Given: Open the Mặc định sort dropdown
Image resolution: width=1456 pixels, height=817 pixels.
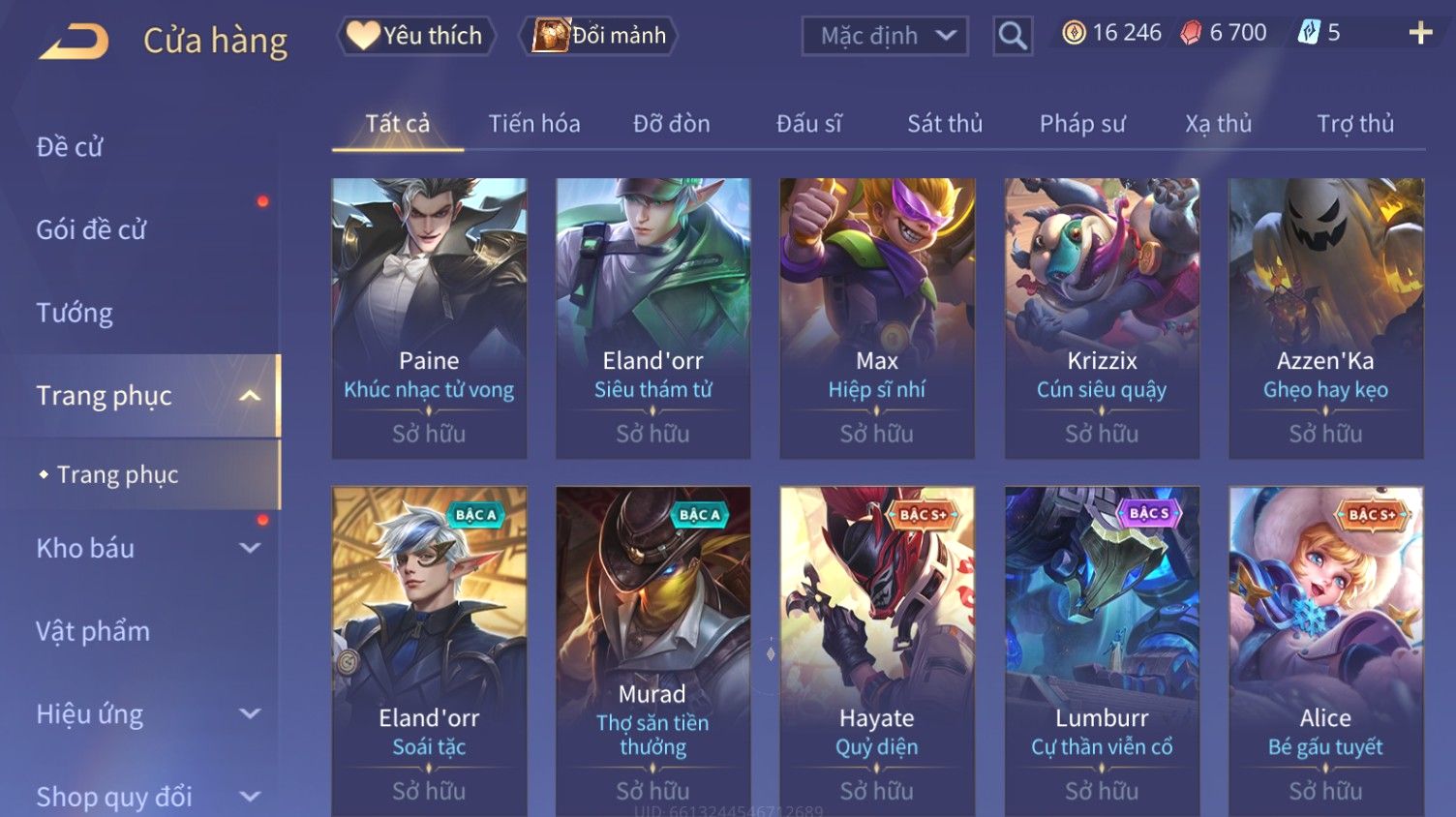Looking at the screenshot, I should [885, 36].
